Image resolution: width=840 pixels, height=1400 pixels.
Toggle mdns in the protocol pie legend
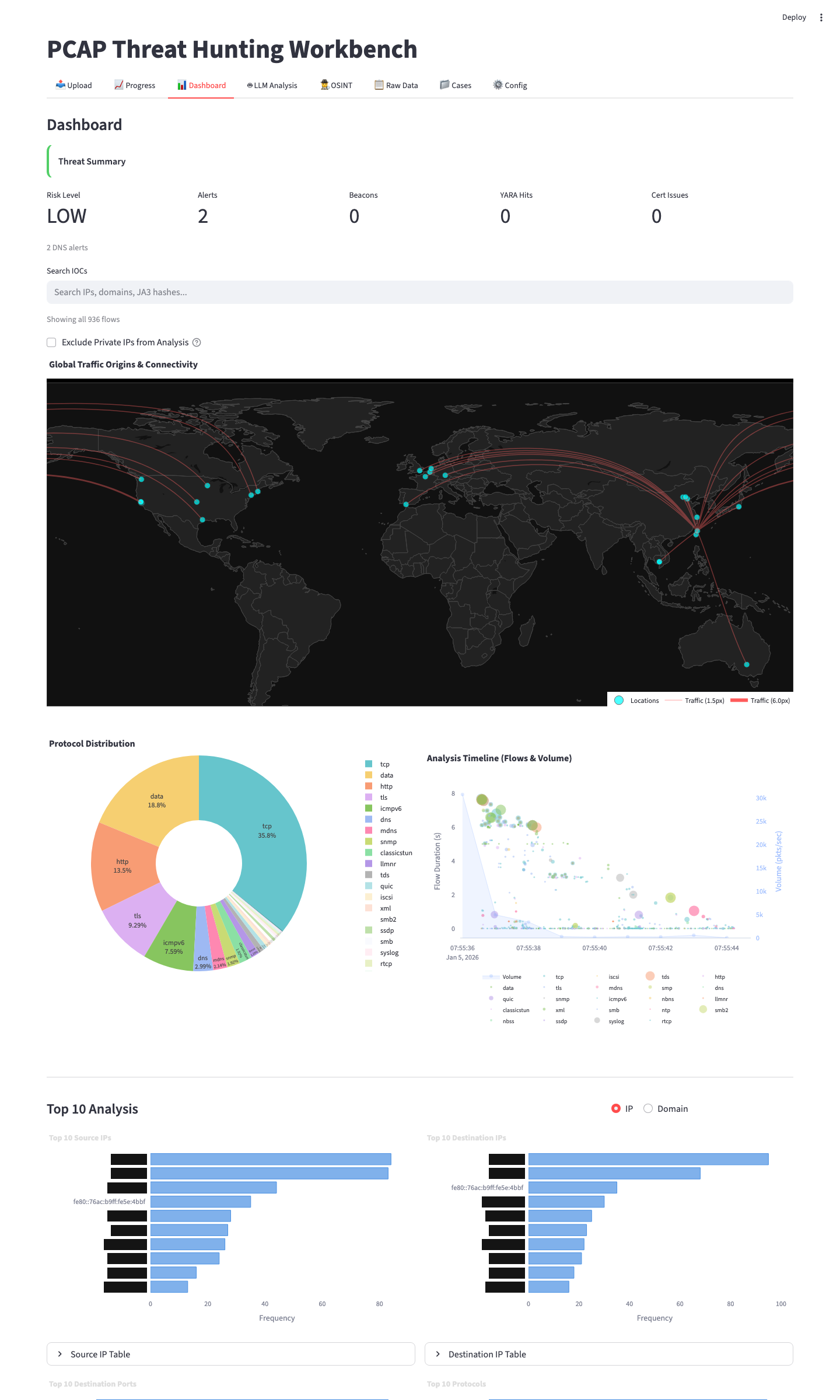click(x=381, y=831)
